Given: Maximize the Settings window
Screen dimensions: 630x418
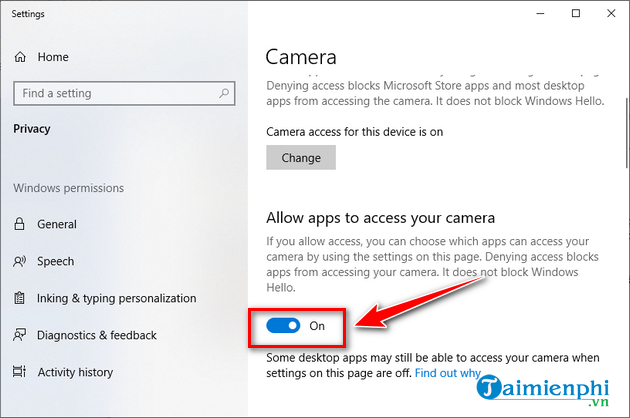Looking at the screenshot, I should coord(576,13).
